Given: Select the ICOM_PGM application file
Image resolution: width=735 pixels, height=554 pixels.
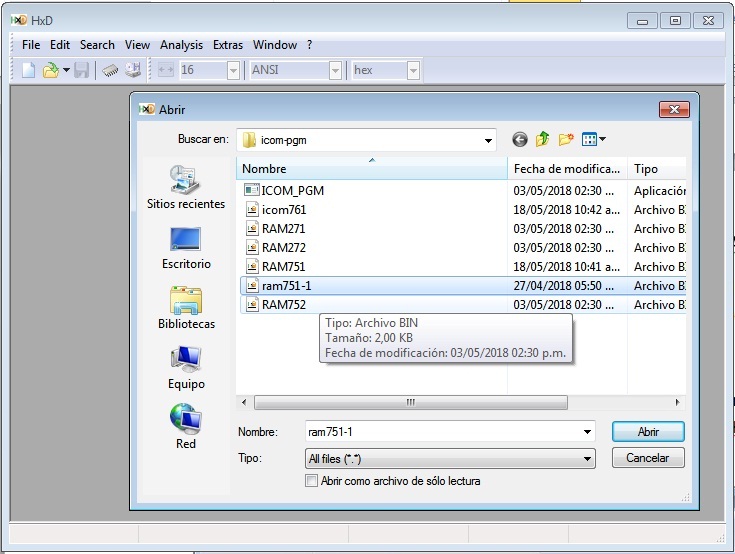Looking at the screenshot, I should click(292, 191).
